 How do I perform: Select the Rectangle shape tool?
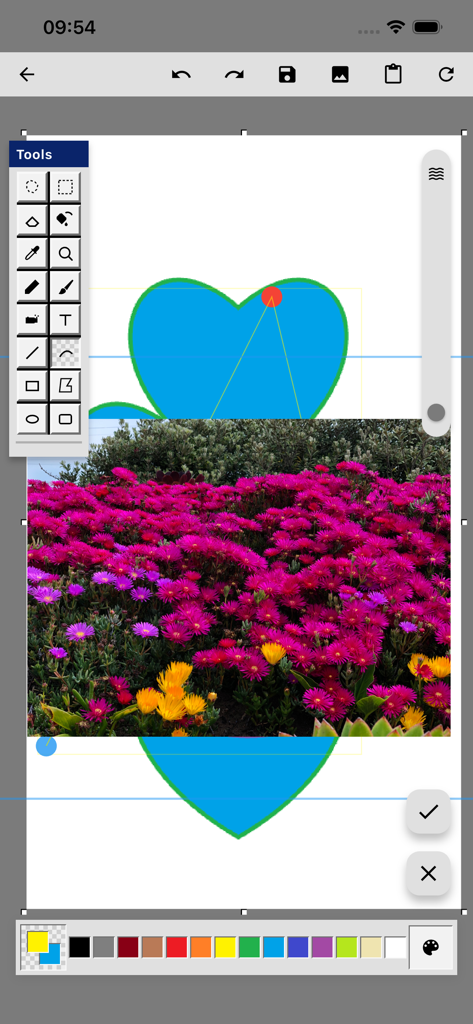tap(32, 386)
